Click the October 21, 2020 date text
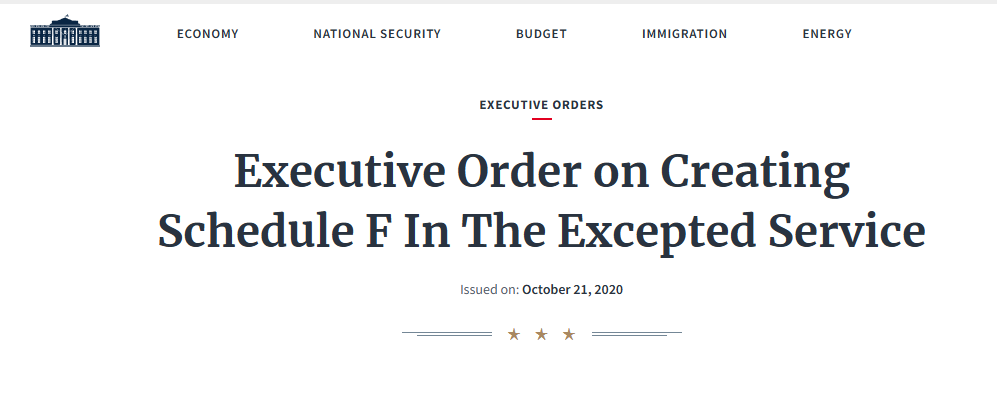The height and width of the screenshot is (401, 997). click(x=572, y=290)
